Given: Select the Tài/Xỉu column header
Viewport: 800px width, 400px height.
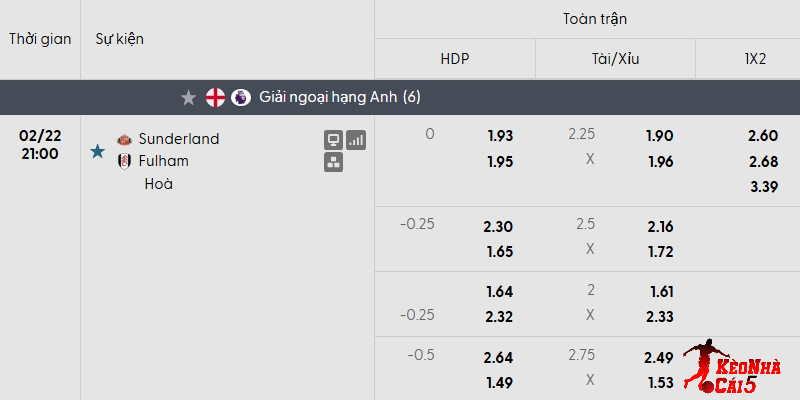Looking at the screenshot, I should click(x=615, y=59).
